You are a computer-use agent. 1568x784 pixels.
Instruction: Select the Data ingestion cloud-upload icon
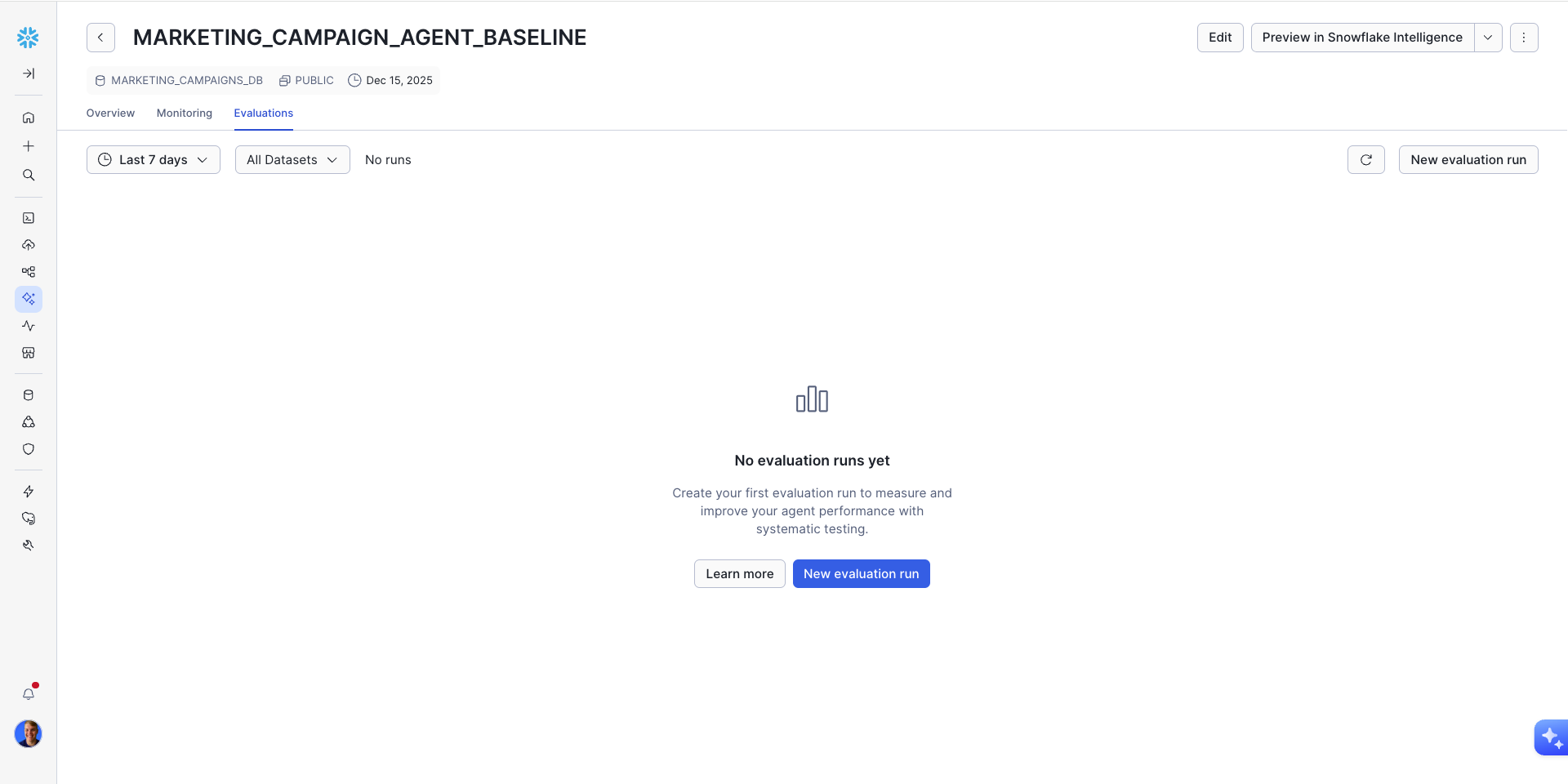pos(29,245)
